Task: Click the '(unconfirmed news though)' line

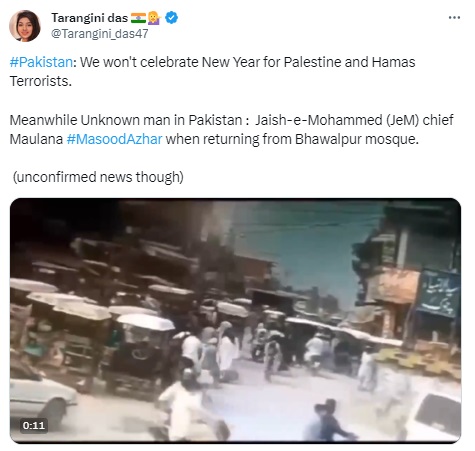Action: pyautogui.click(x=98, y=177)
